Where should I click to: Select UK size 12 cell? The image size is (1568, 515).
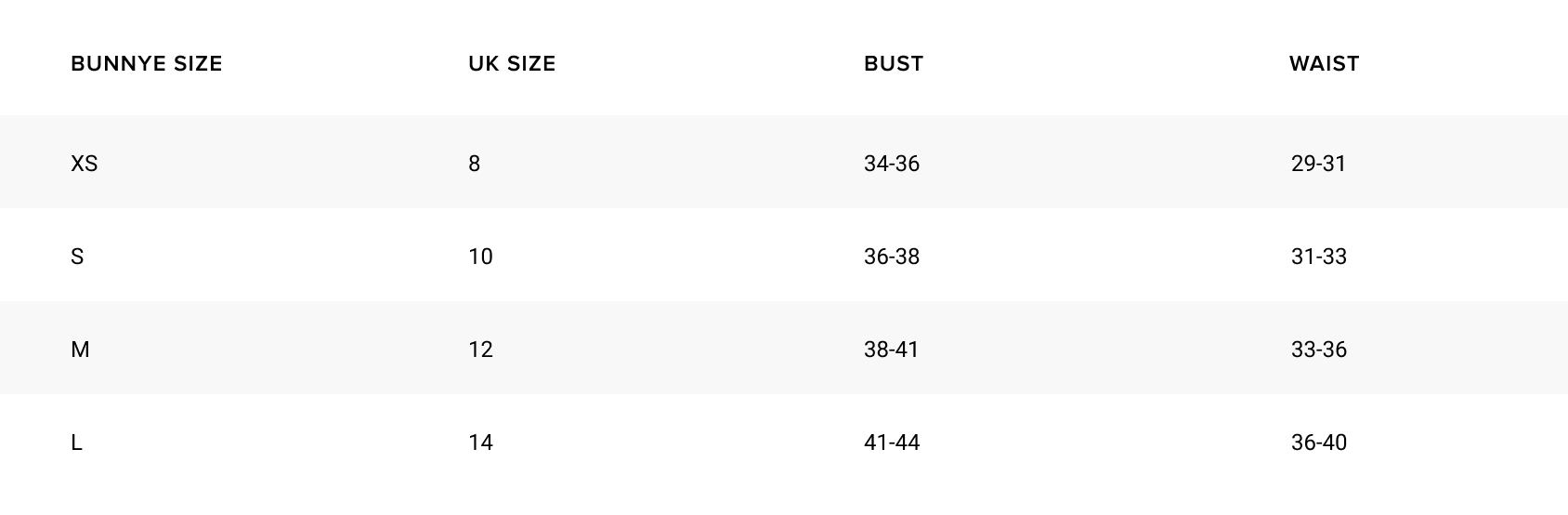coord(480,350)
